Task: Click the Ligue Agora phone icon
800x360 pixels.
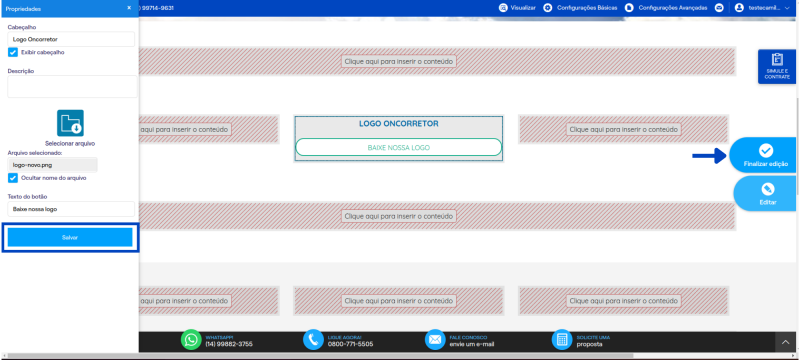Action: (313, 340)
